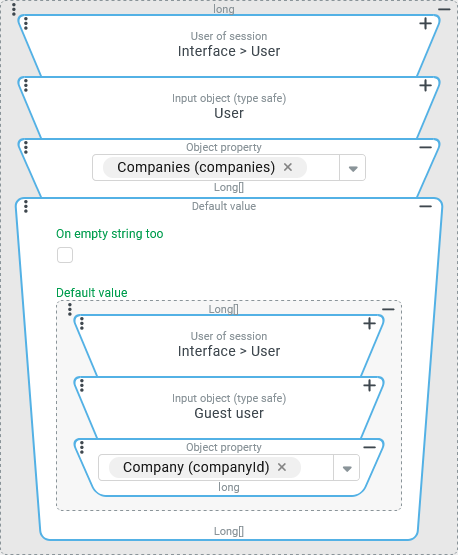Image resolution: width=458 pixels, height=555 pixels.
Task: Open drag-handle menu dots of outer long container
Action: click(14, 9)
